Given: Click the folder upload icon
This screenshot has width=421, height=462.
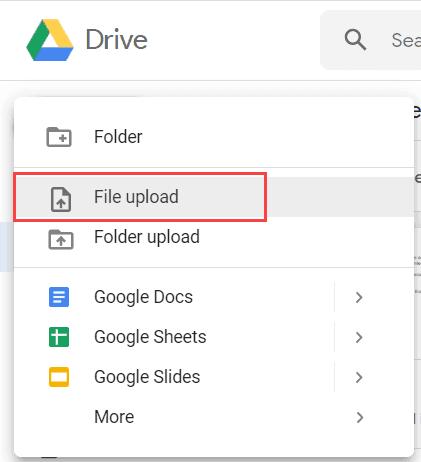Looking at the screenshot, I should click(61, 239).
